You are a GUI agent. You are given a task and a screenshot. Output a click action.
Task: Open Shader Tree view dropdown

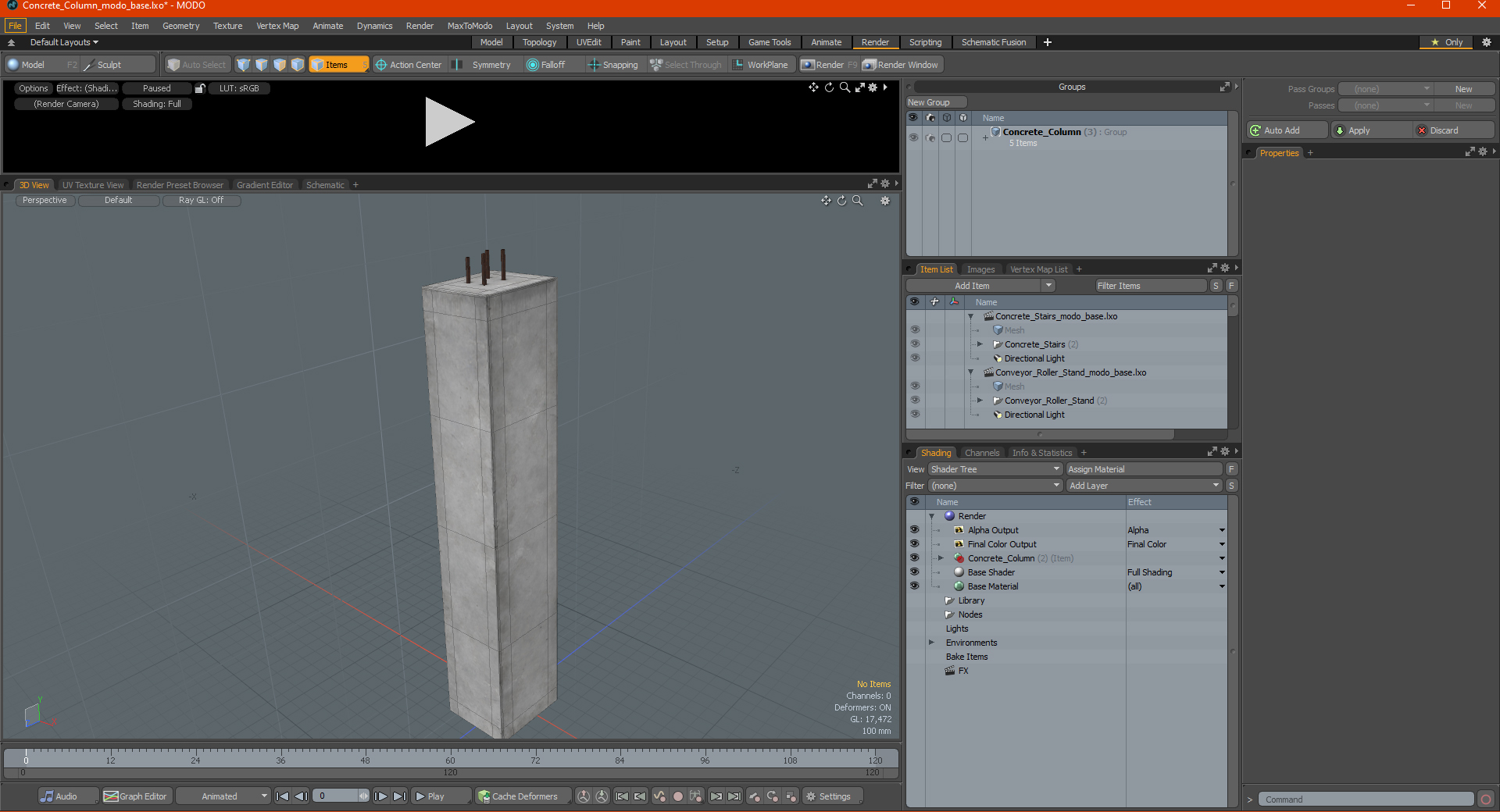[x=995, y=469]
